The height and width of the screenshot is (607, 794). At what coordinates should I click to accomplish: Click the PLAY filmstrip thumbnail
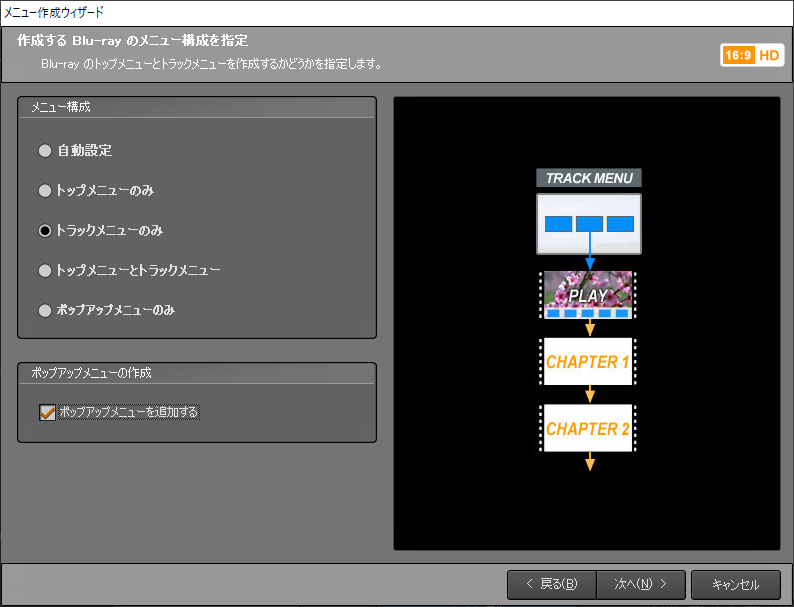pos(588,295)
